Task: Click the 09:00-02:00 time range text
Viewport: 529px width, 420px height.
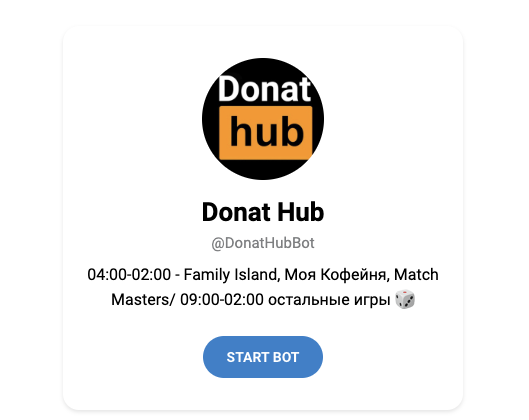Action: click(222, 300)
